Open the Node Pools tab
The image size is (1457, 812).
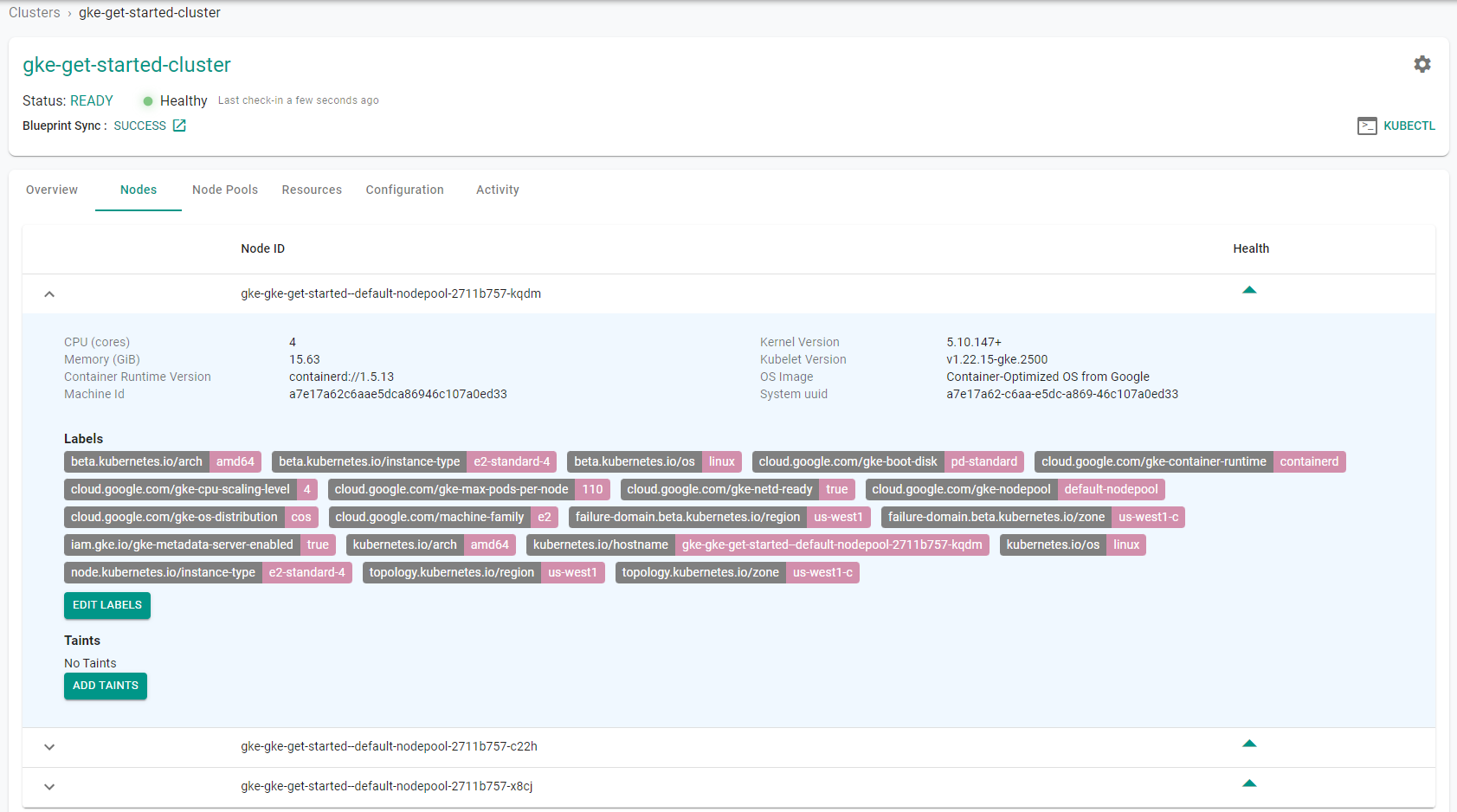[x=225, y=190]
